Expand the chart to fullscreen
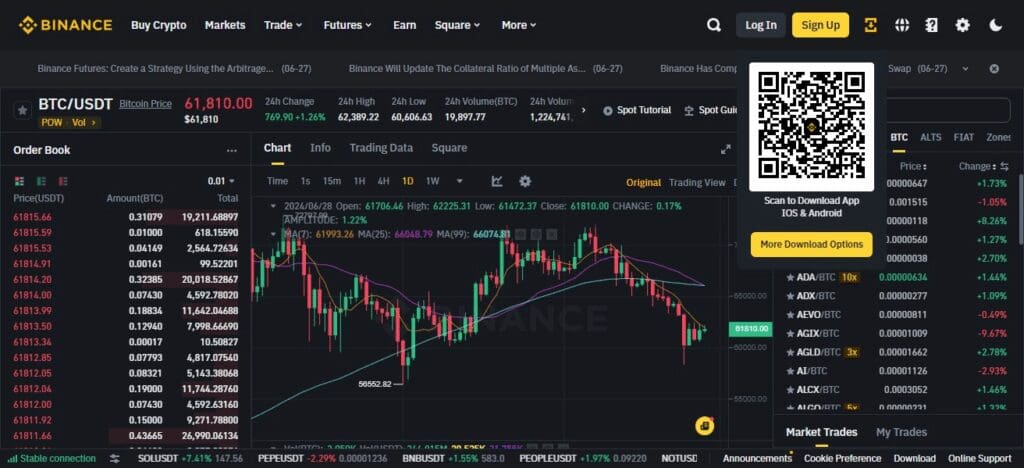This screenshot has height=468, width=1024. [x=726, y=149]
